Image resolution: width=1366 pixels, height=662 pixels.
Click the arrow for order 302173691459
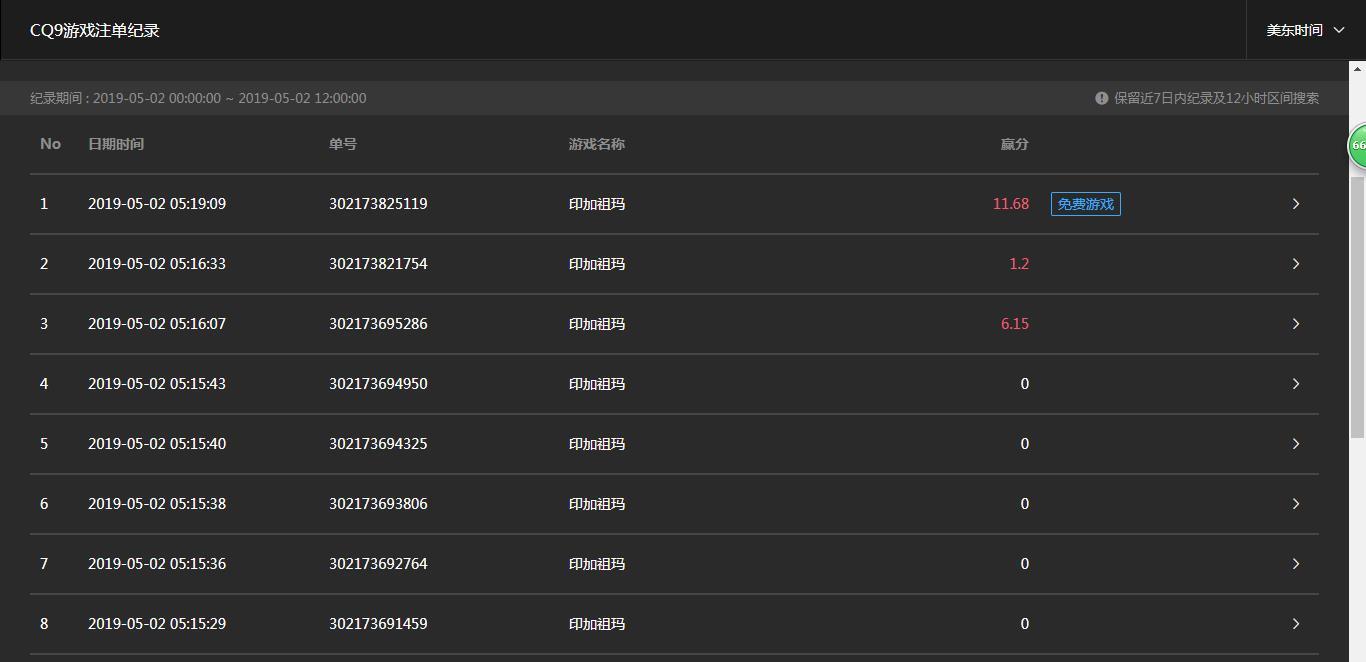[x=1295, y=624]
